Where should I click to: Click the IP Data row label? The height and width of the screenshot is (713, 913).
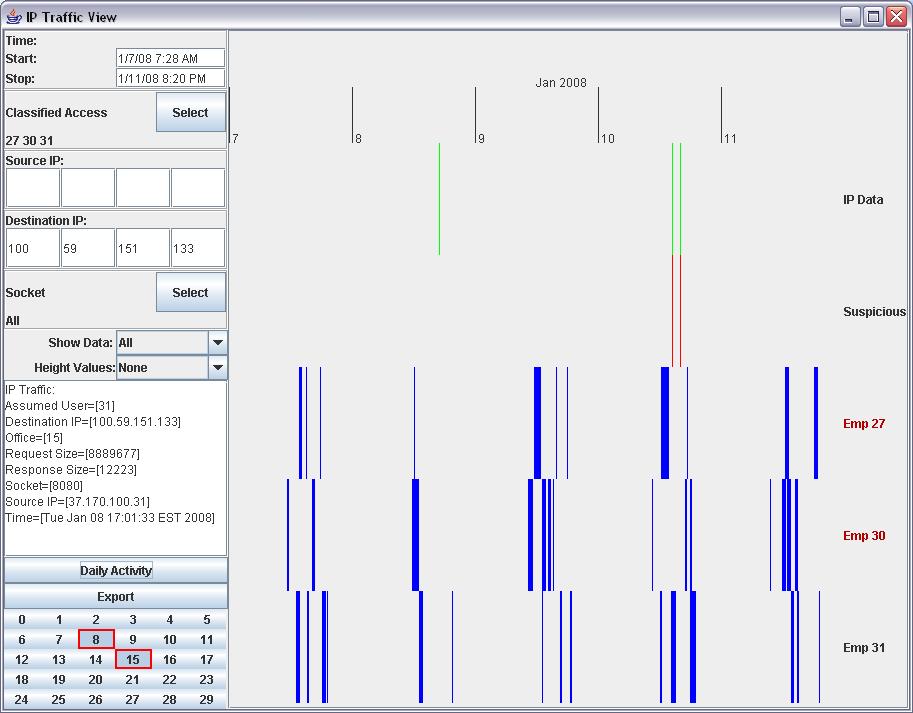[863, 200]
